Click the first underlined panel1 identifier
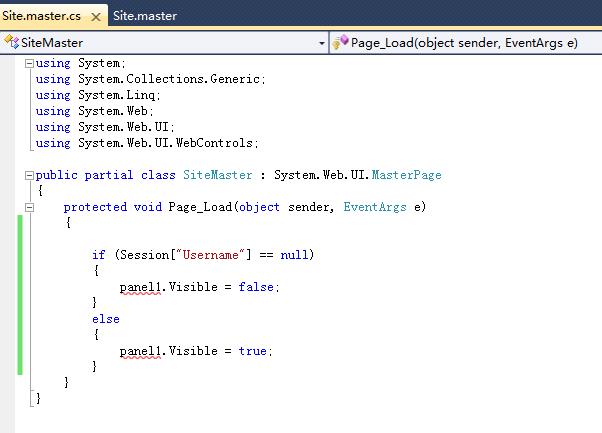The width and height of the screenshot is (602, 433). point(140,288)
